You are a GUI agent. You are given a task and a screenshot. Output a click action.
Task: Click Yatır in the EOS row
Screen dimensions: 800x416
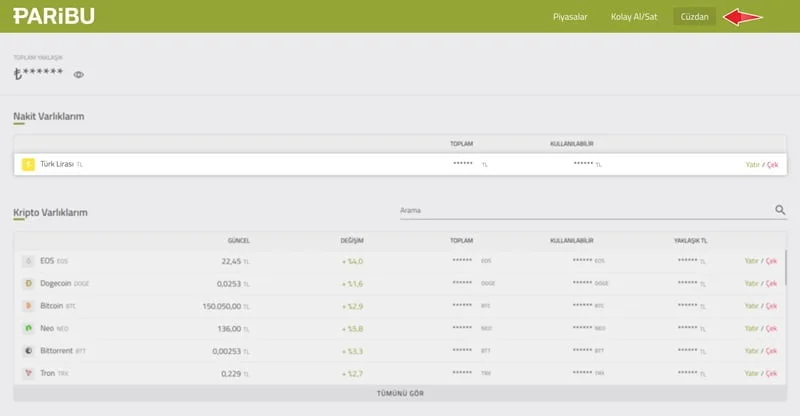752,261
